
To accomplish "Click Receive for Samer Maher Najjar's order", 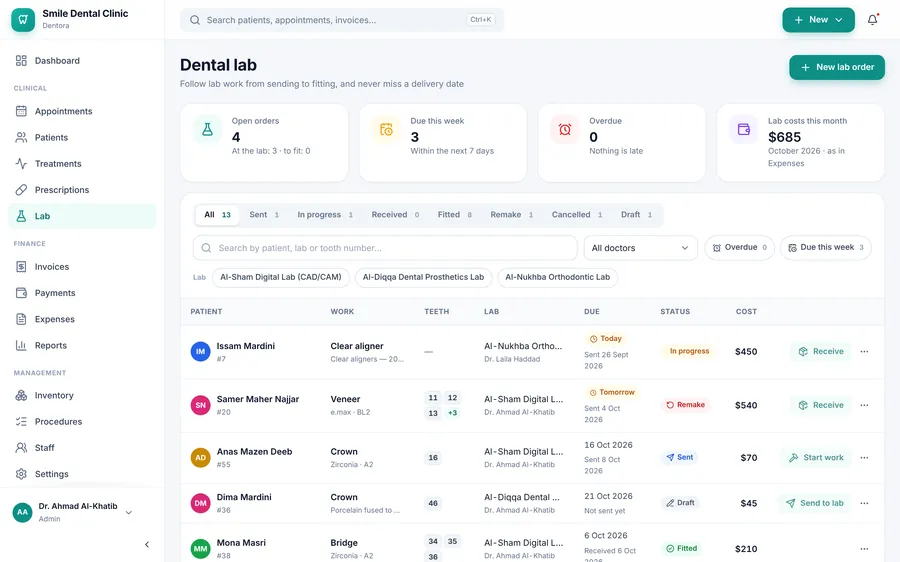I will pos(821,405).
